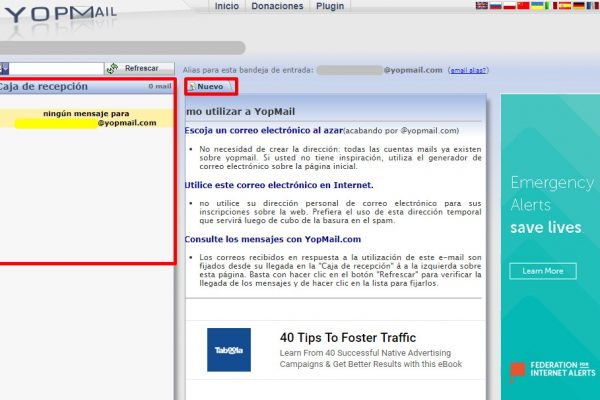This screenshot has width=600, height=400.
Task: Go to the YopMail logo
Action: coord(60,14)
